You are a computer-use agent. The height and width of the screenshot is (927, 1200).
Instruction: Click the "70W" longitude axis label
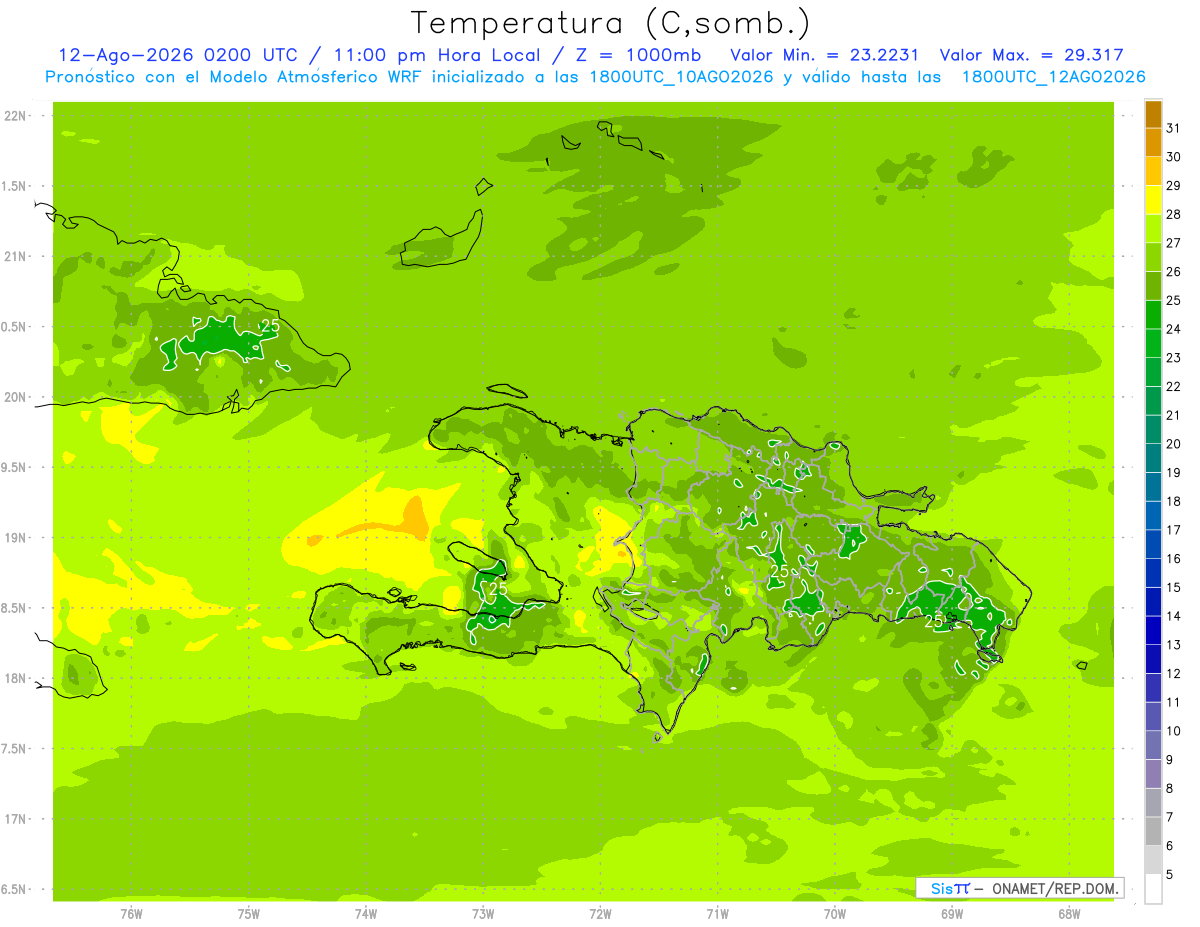click(x=835, y=913)
